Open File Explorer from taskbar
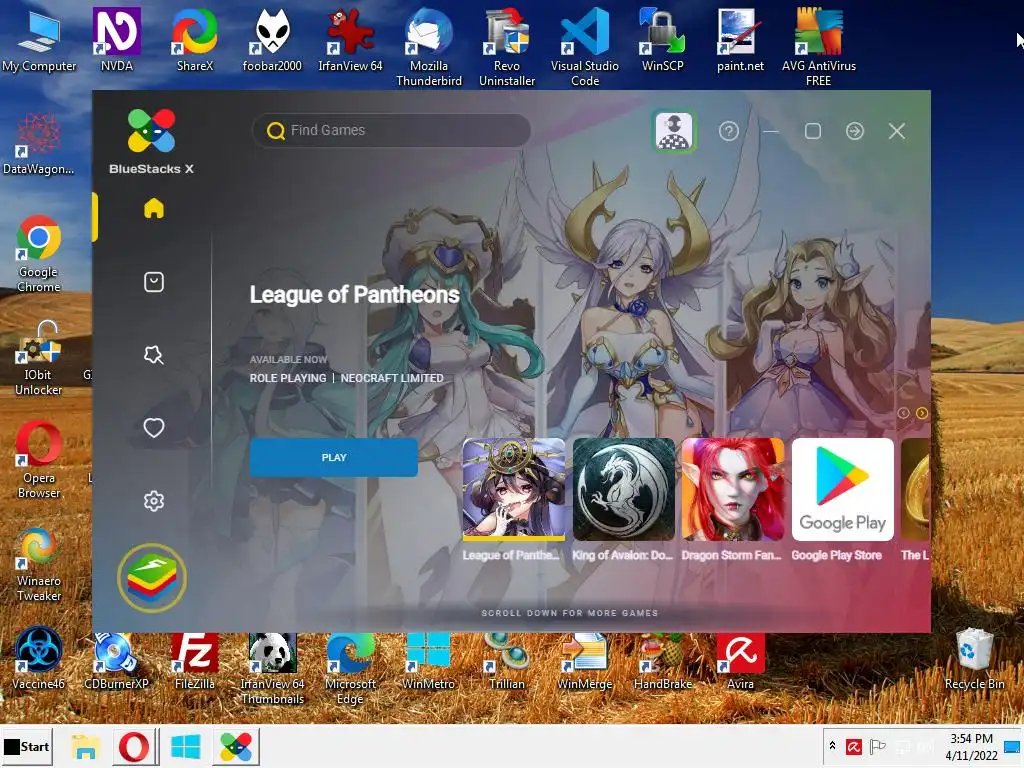 click(x=85, y=746)
